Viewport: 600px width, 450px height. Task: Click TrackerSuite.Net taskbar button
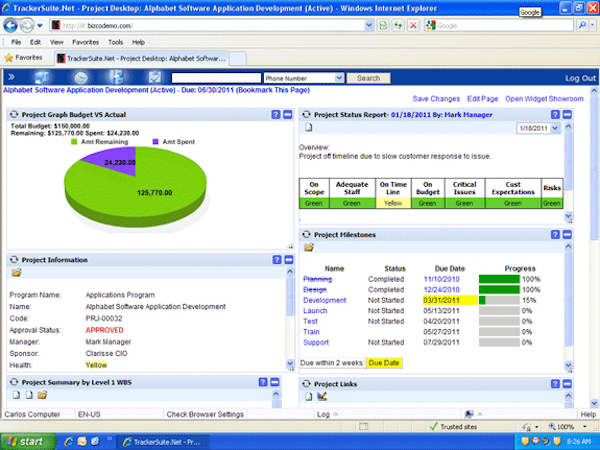point(163,442)
